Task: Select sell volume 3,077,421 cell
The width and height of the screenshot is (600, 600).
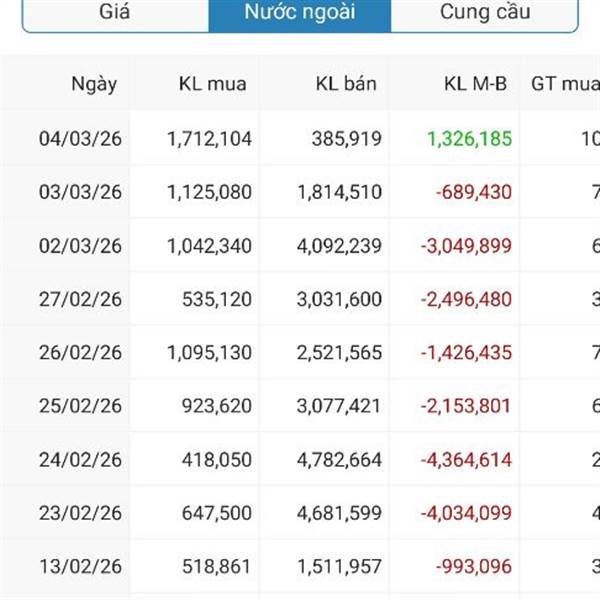Action: (339, 407)
